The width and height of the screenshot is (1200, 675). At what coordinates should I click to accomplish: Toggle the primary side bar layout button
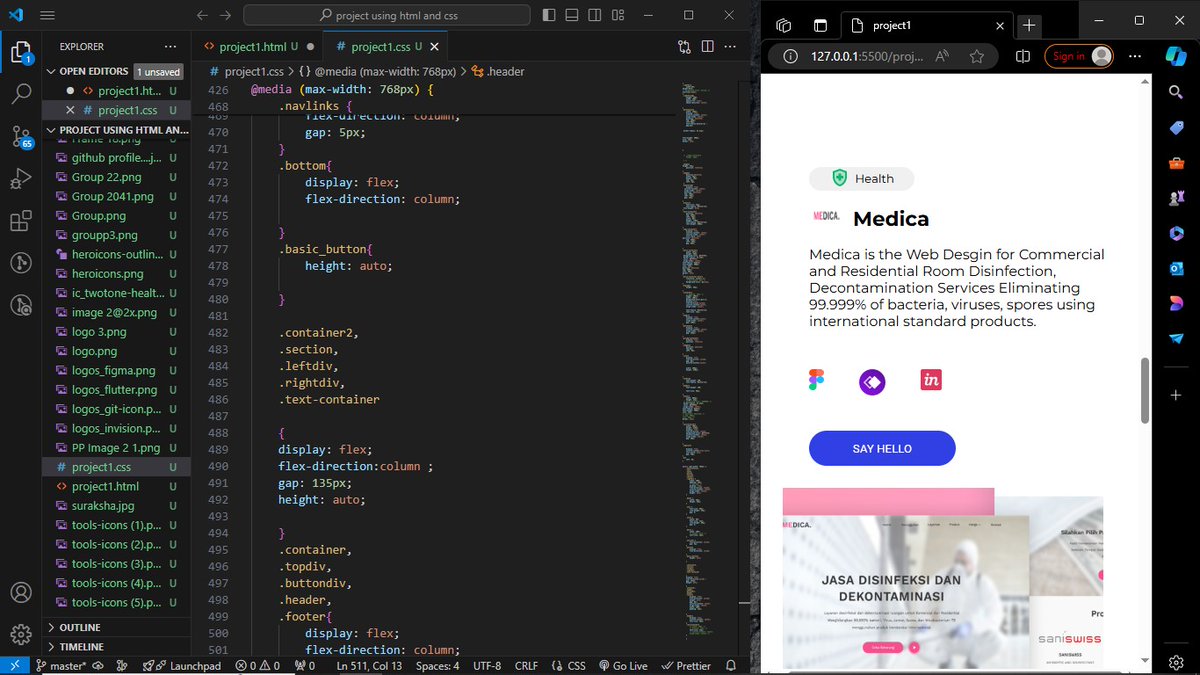(x=549, y=16)
